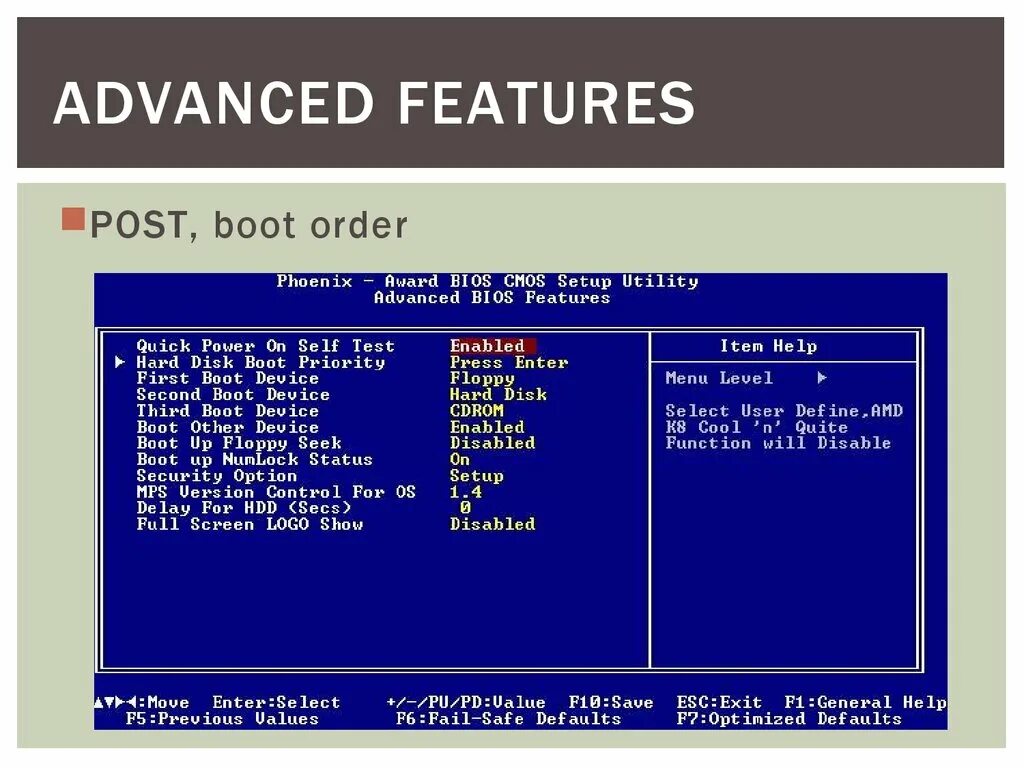Change the CDROM boot device value
1024x768 pixels.
tap(477, 411)
